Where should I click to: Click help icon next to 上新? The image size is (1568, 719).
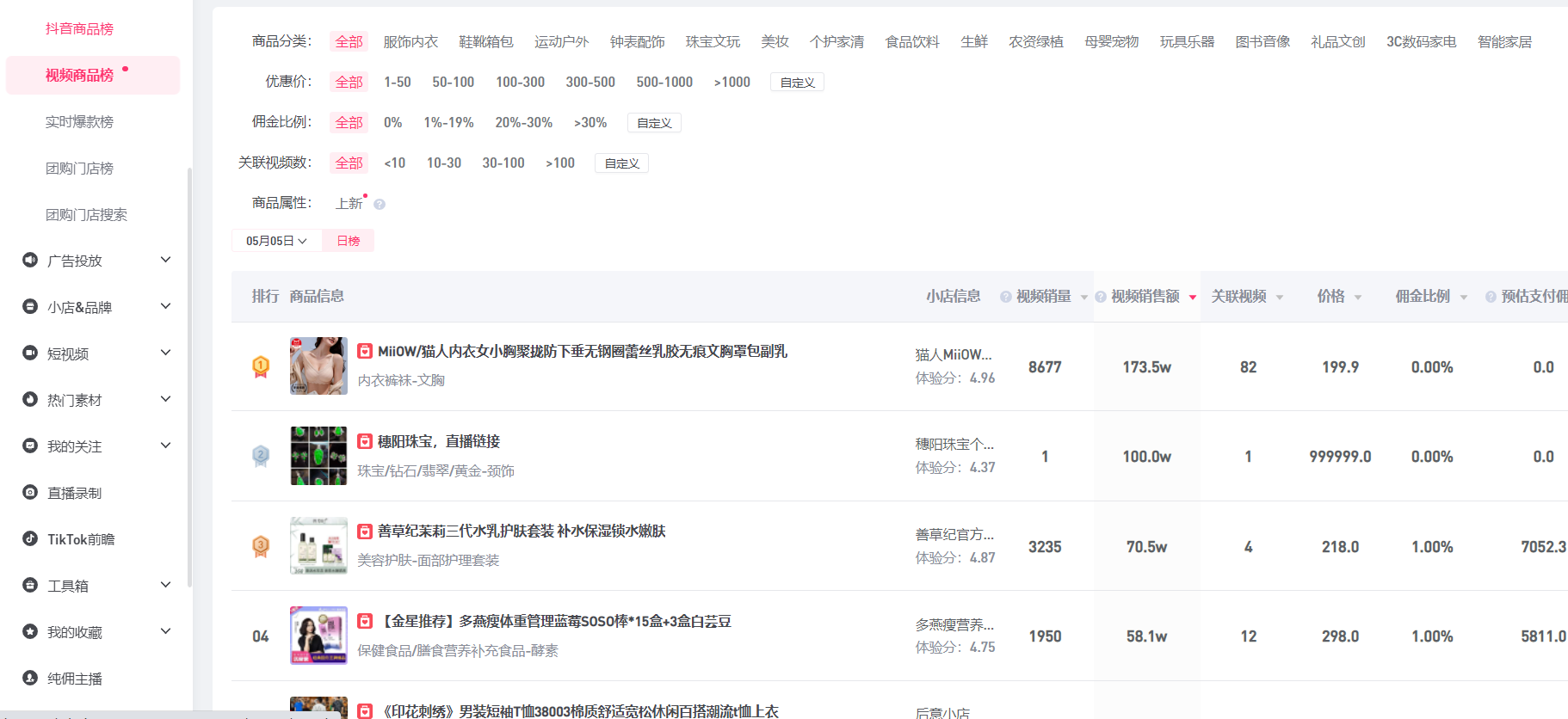[x=380, y=205]
